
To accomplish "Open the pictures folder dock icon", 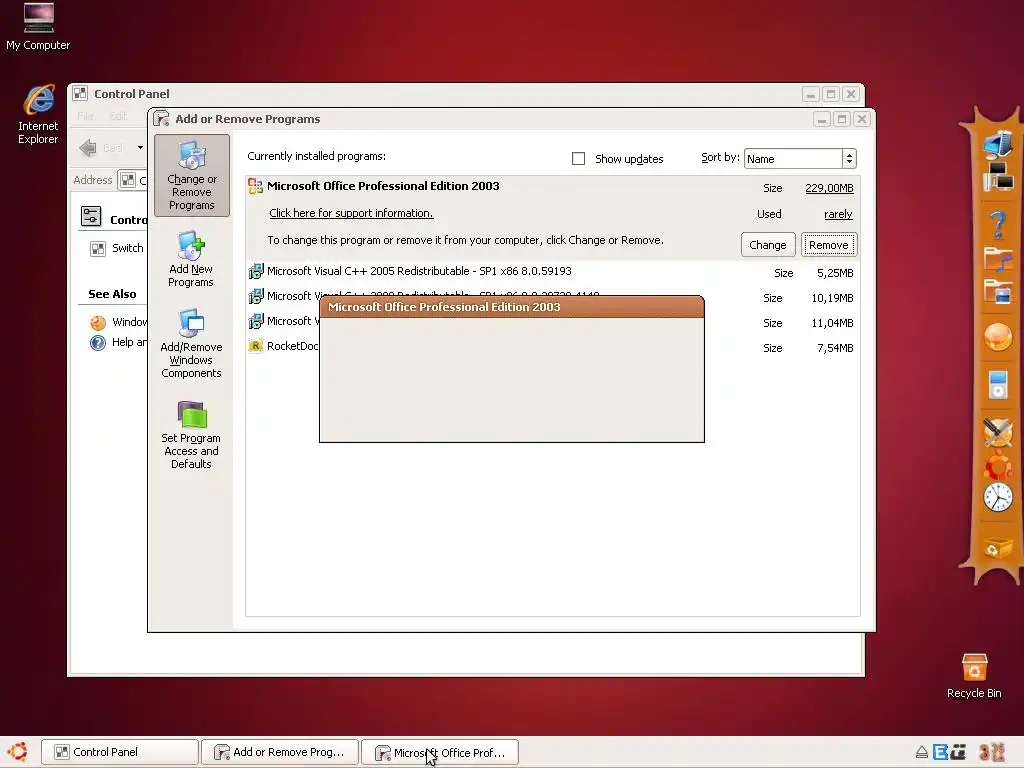I will tap(999, 292).
